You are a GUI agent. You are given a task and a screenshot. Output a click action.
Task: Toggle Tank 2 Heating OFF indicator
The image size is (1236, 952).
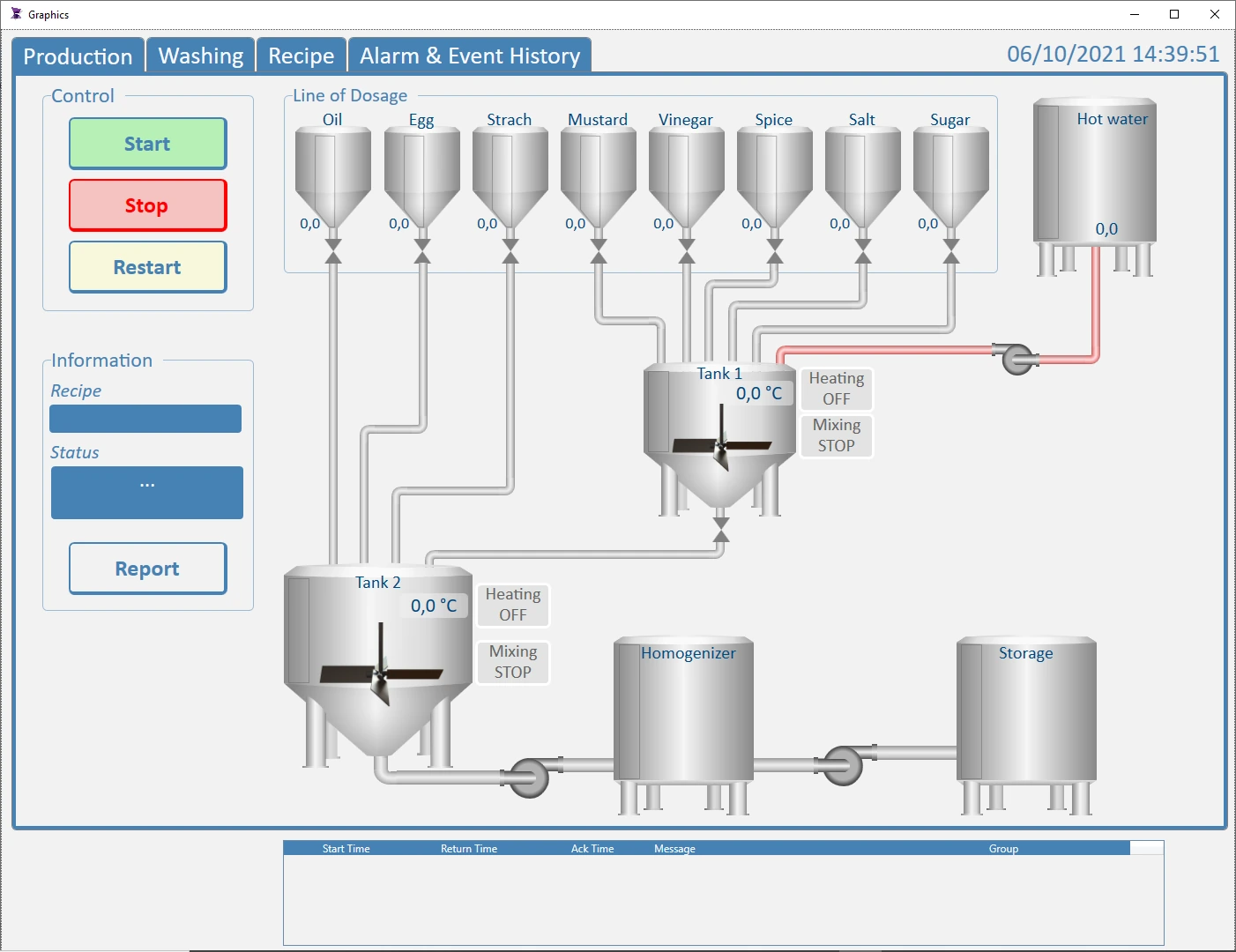513,605
